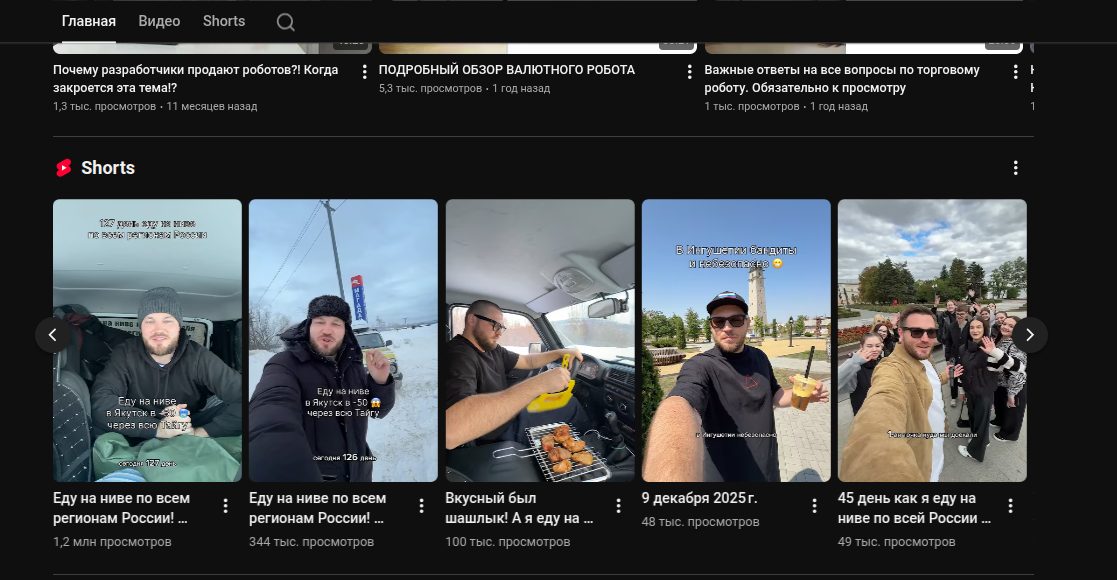The width and height of the screenshot is (1117, 580).
Task: Play the 'сегодня 126 день' snowy short thumbnail
Action: tap(343, 341)
